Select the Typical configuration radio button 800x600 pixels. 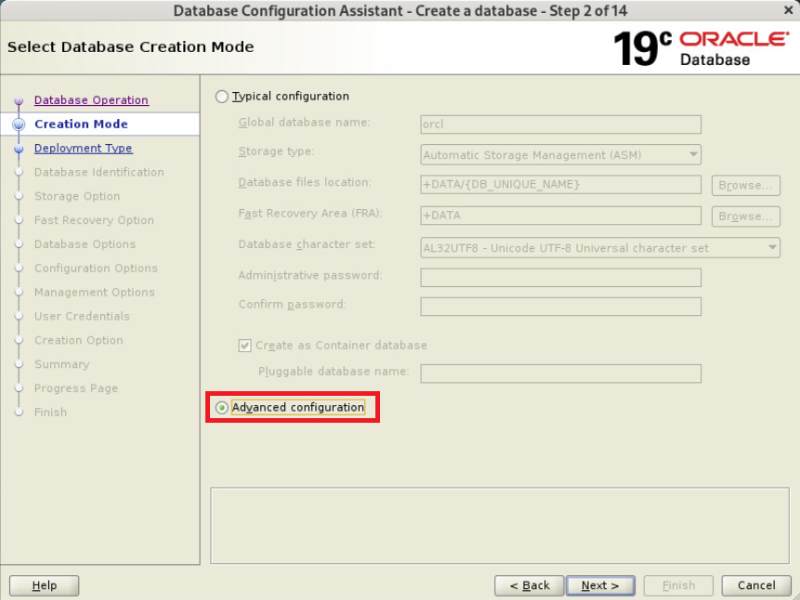(221, 96)
